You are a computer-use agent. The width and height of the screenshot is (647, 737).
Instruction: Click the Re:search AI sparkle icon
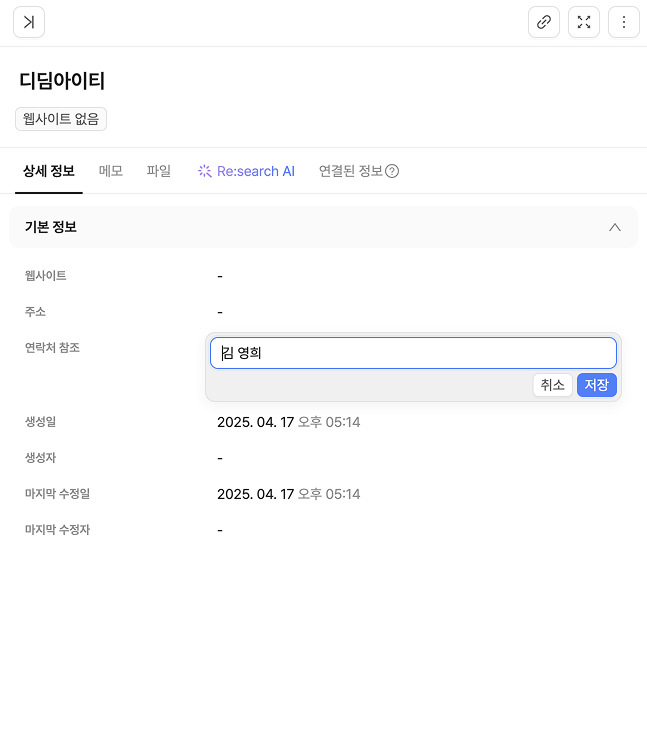click(205, 171)
